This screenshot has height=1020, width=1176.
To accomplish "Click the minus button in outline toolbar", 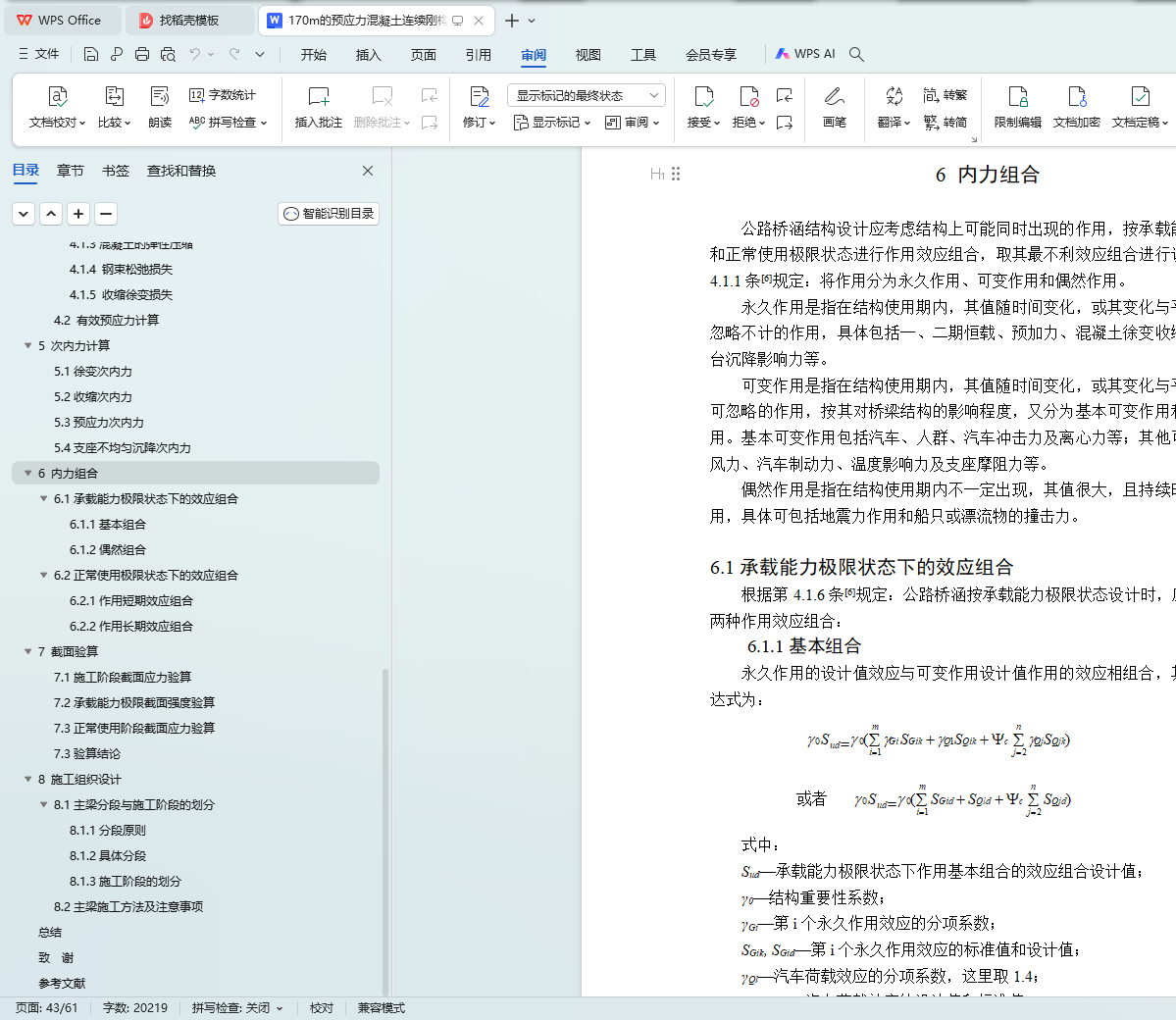I will tap(106, 214).
